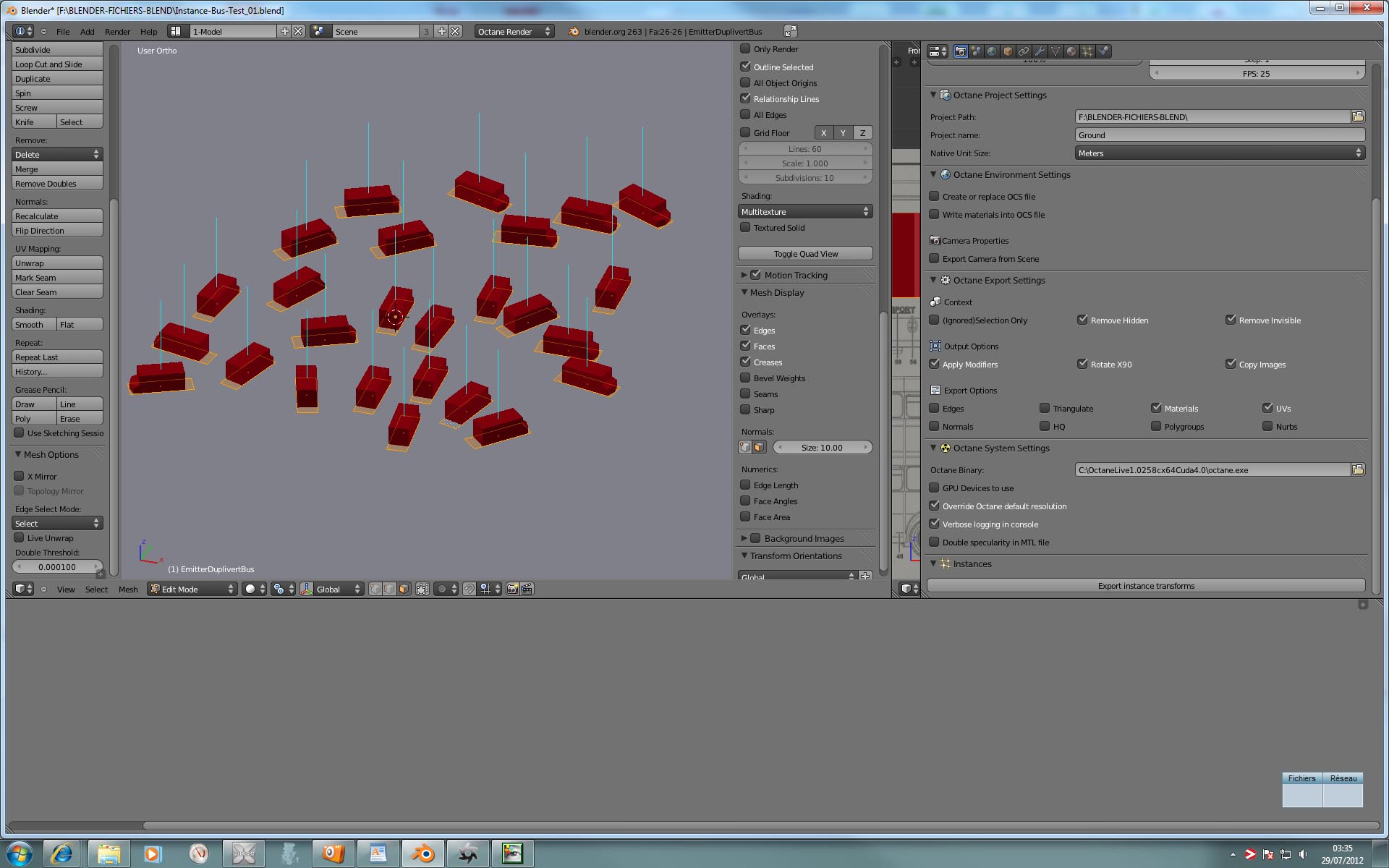This screenshot has height=868, width=1389.
Task: Enable the Triangulate export option
Action: [x=1045, y=408]
